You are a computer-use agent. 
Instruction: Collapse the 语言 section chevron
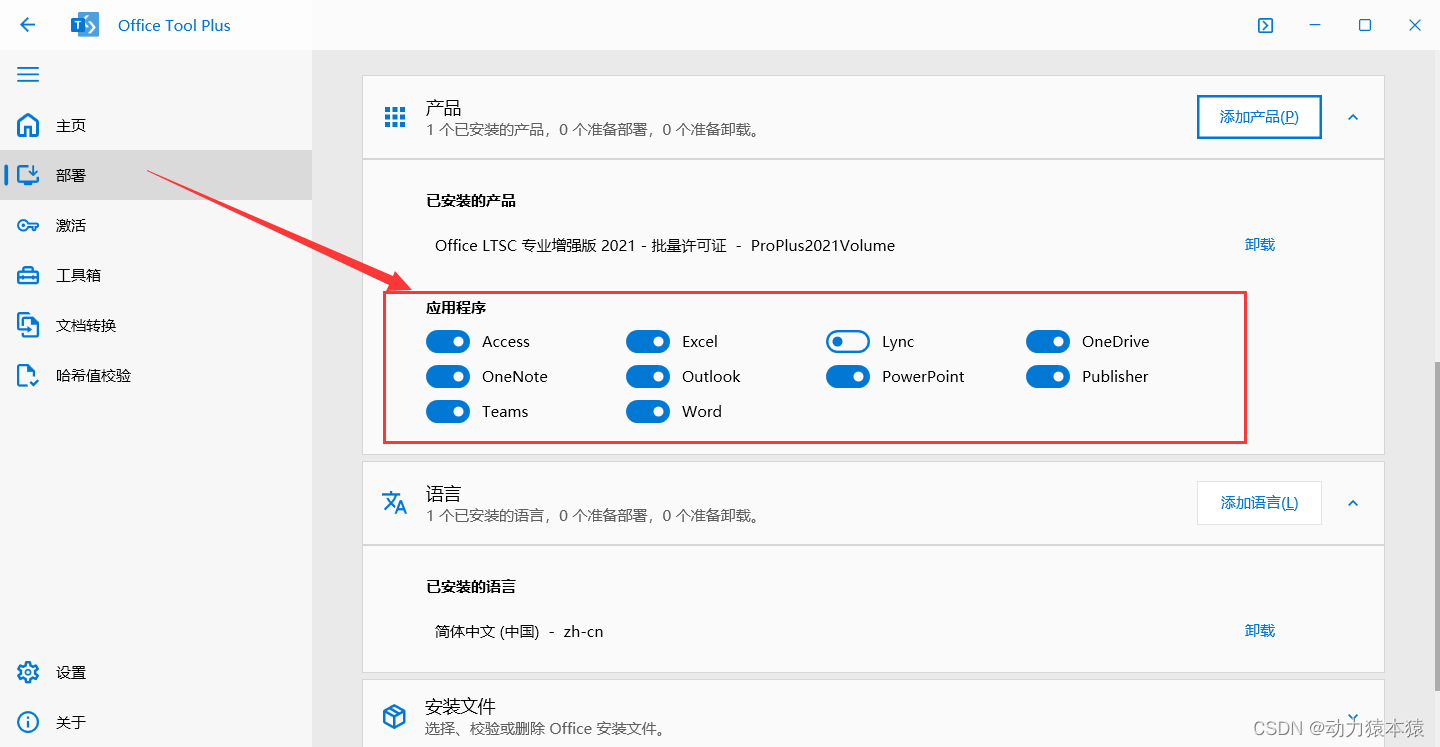(1353, 503)
